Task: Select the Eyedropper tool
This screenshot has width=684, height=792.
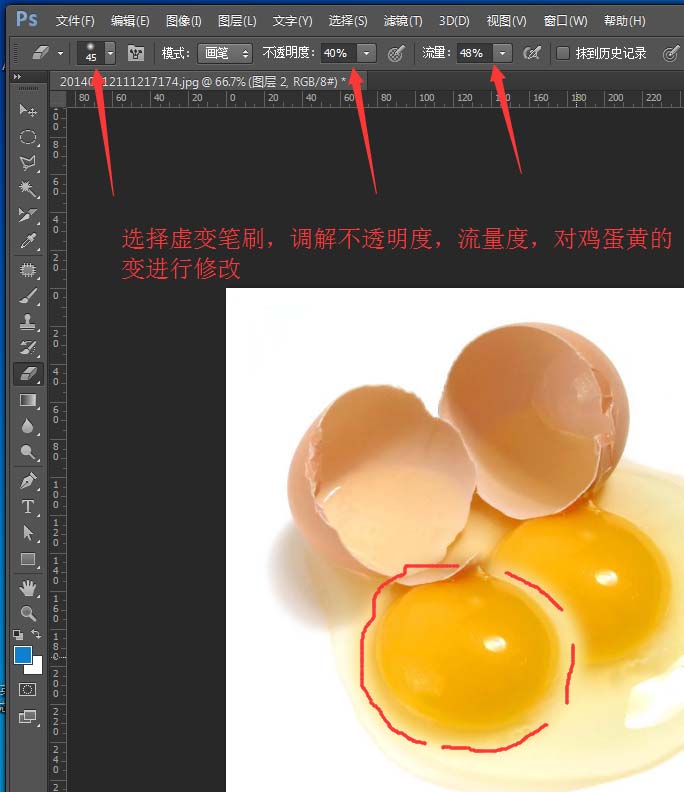Action: [28, 241]
